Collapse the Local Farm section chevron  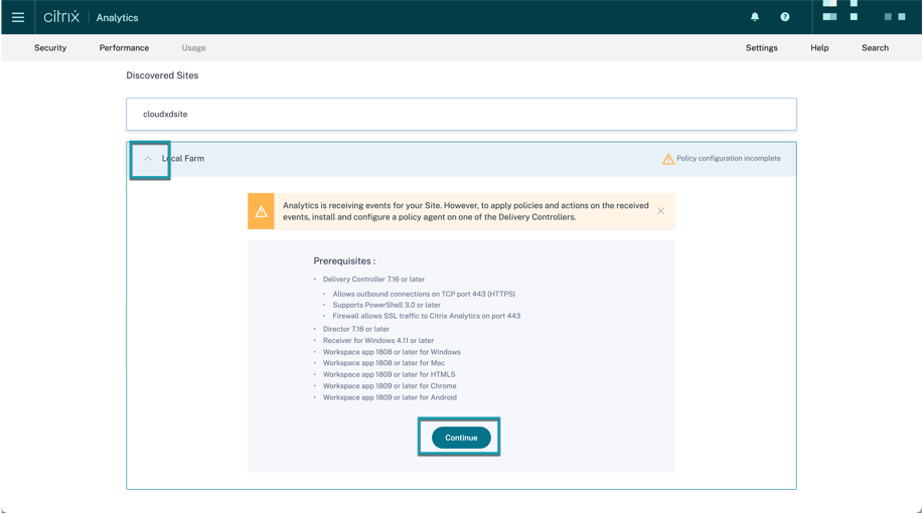(x=148, y=159)
